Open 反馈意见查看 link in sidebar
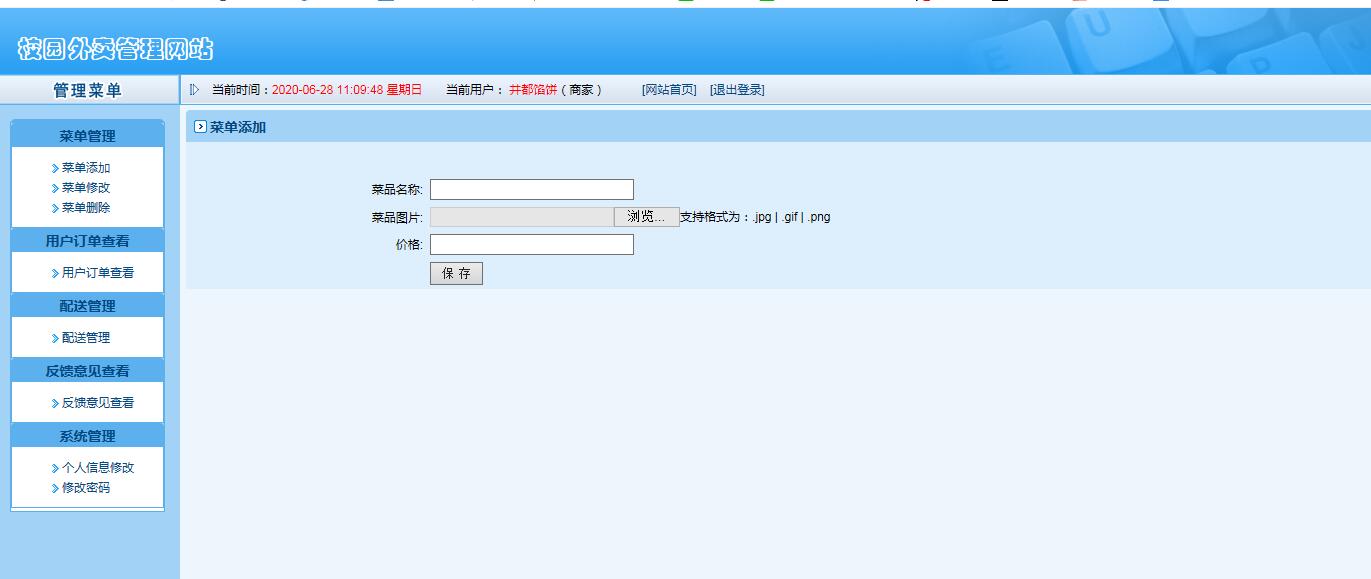The width and height of the screenshot is (1371, 579). 98,403
